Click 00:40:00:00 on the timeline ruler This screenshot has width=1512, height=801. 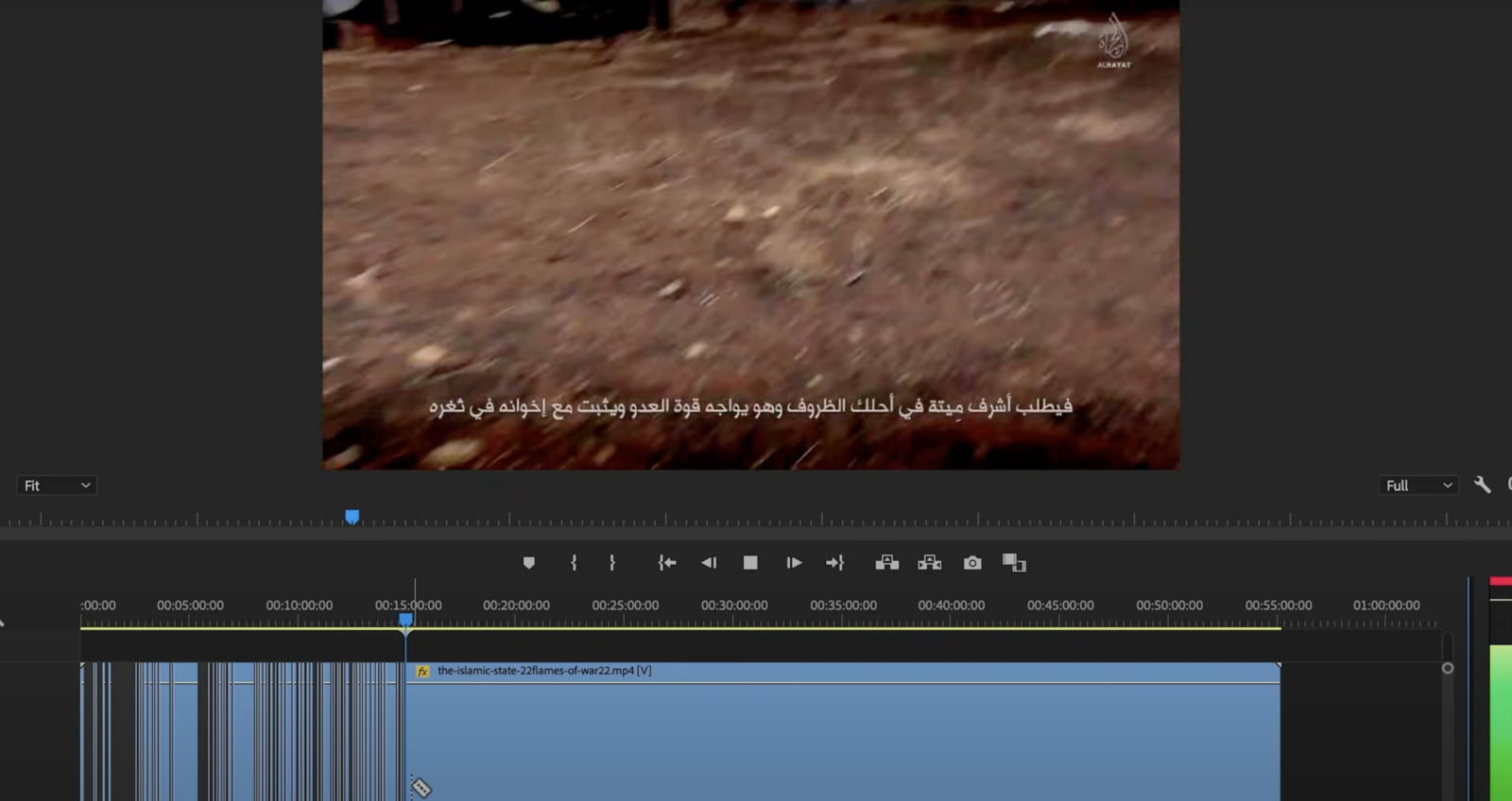tap(952, 605)
